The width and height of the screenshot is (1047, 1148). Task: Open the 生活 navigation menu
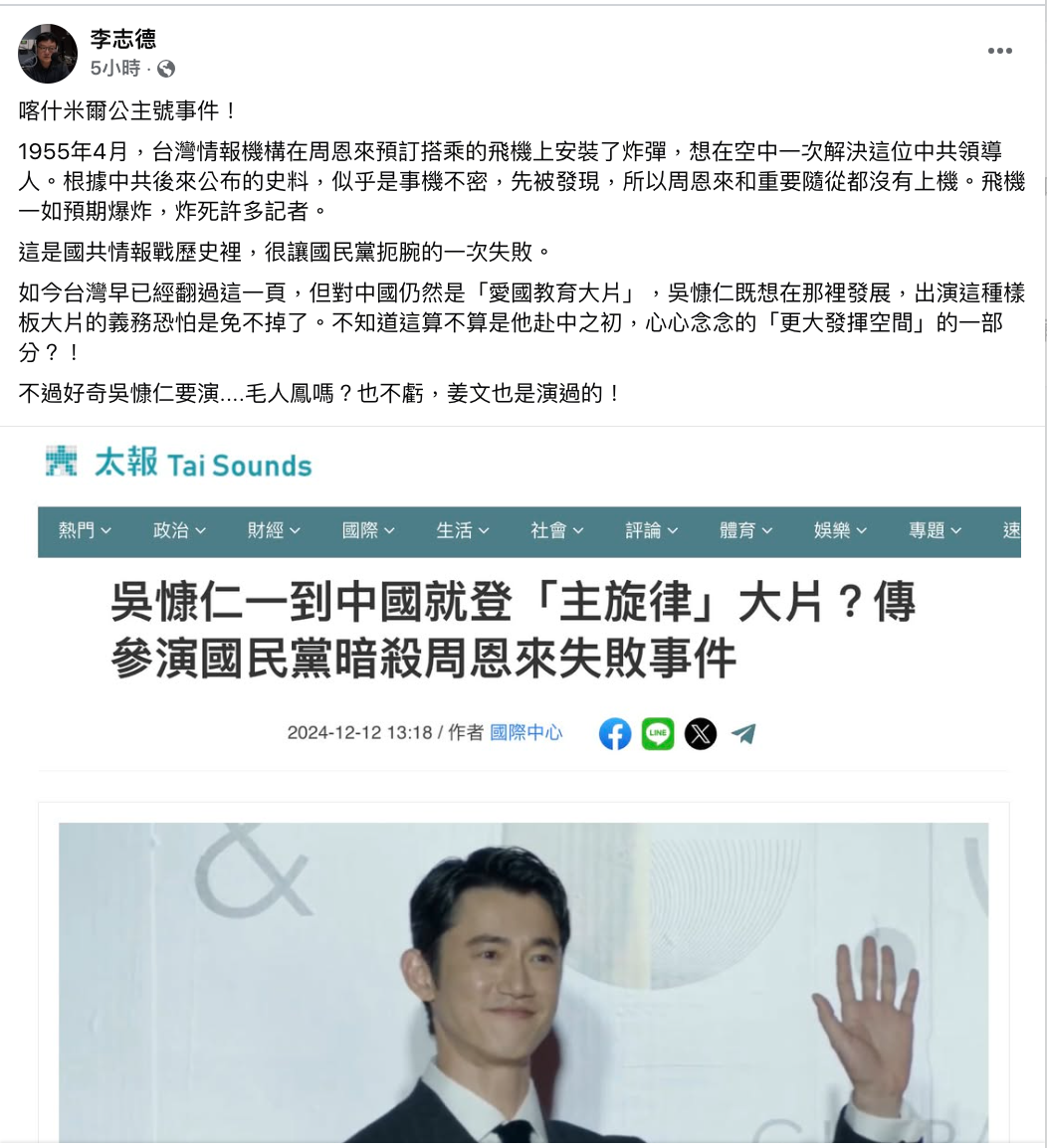463,530
